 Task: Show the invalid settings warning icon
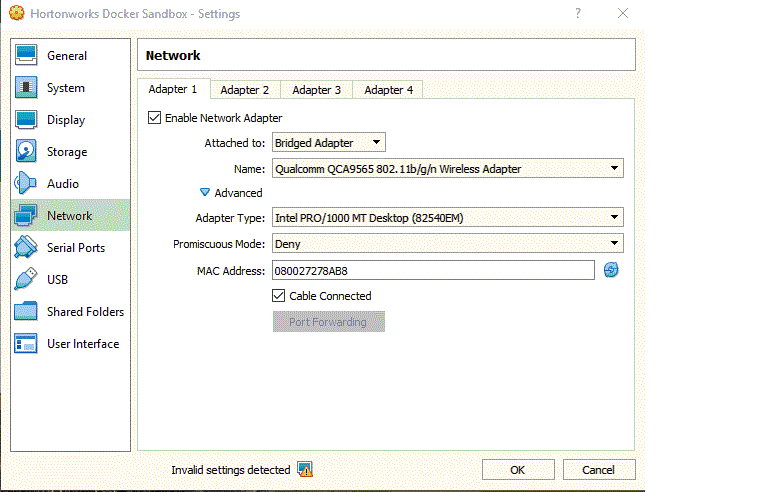pos(305,469)
